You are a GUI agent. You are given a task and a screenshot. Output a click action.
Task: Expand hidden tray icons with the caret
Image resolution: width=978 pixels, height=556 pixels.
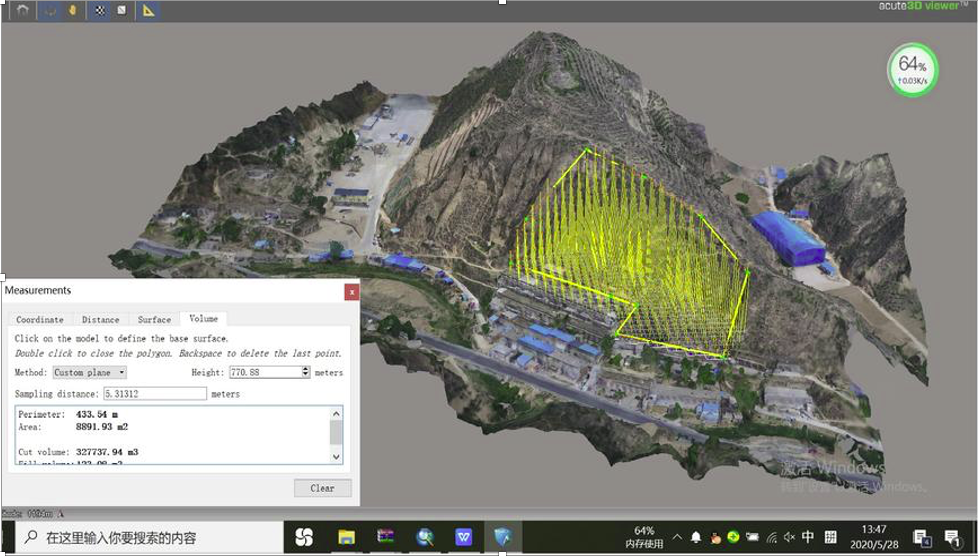coord(677,537)
